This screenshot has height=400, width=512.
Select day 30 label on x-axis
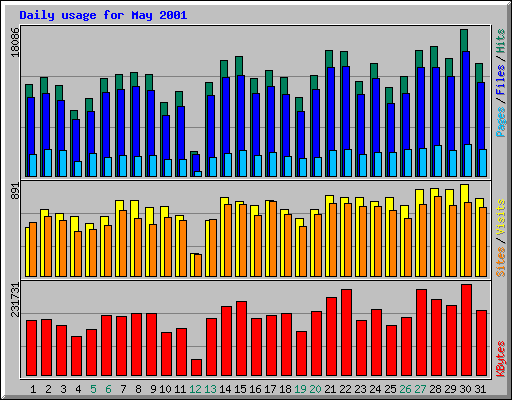click(465, 389)
